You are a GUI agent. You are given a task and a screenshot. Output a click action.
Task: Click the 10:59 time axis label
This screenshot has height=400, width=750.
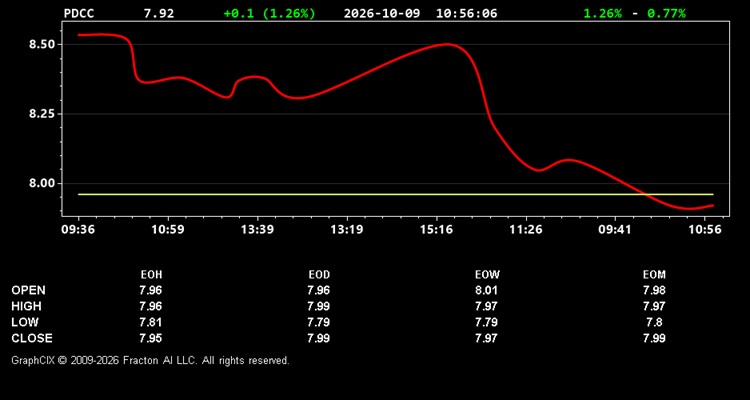[167, 229]
